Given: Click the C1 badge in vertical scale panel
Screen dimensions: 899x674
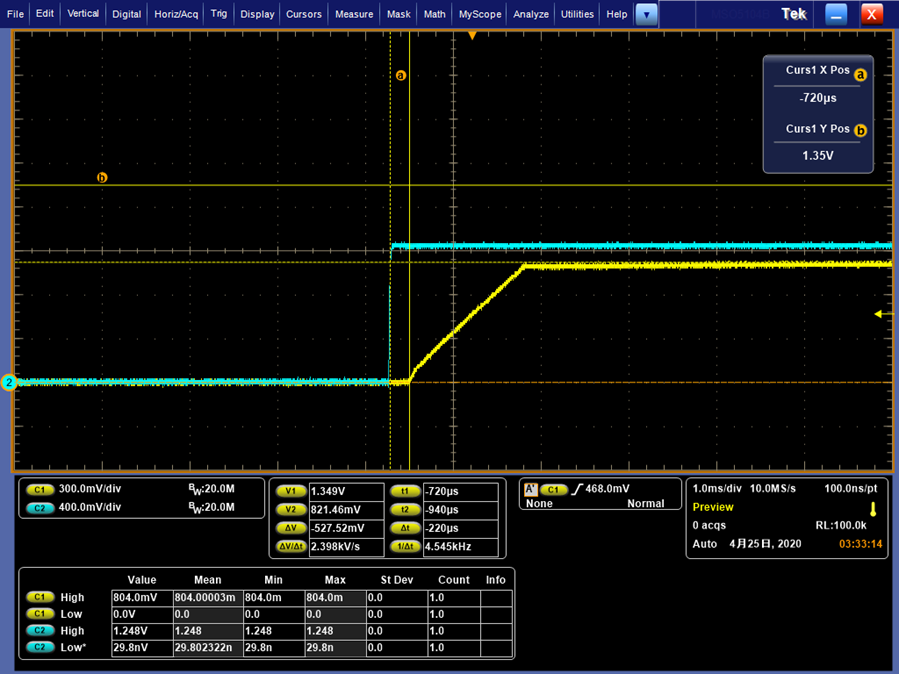Looking at the screenshot, I should (40, 489).
